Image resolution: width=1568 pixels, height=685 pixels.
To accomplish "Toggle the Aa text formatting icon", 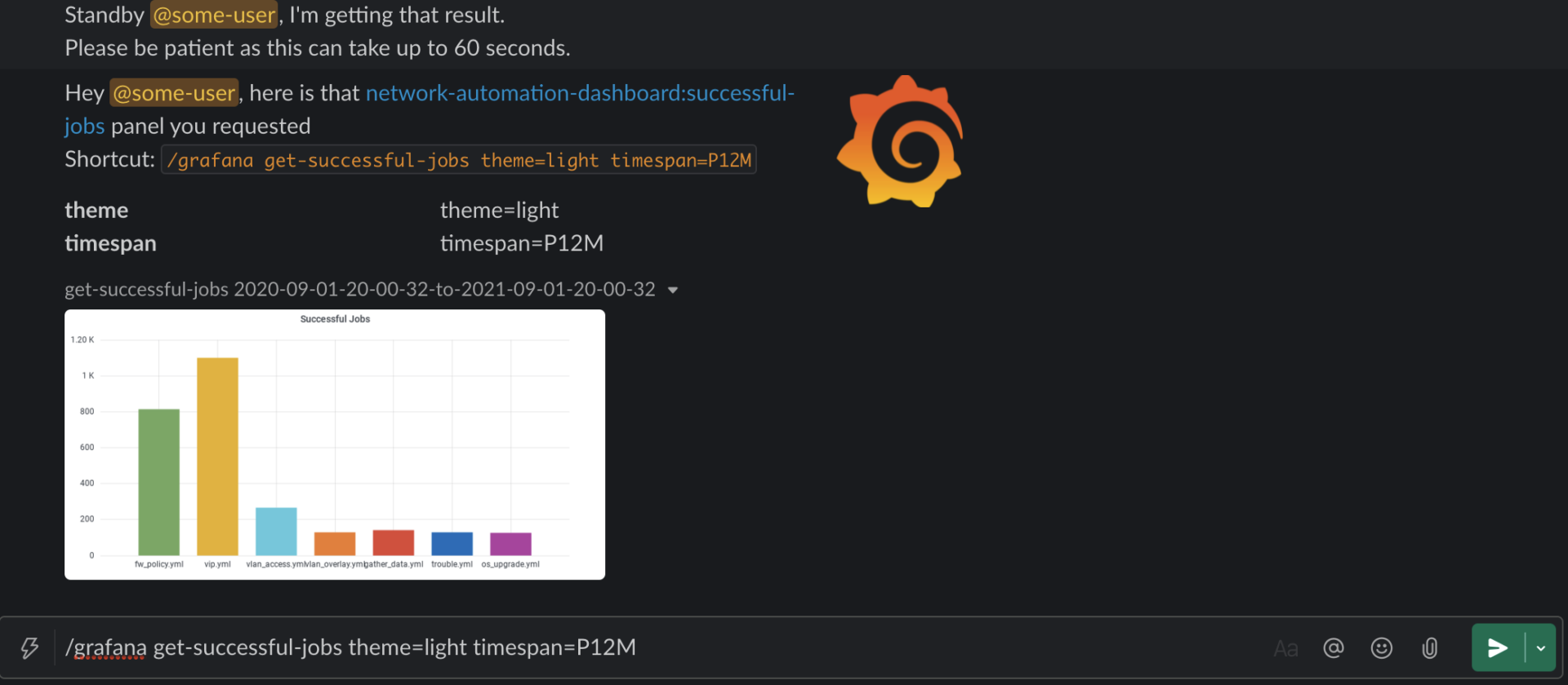I will click(x=1285, y=648).
